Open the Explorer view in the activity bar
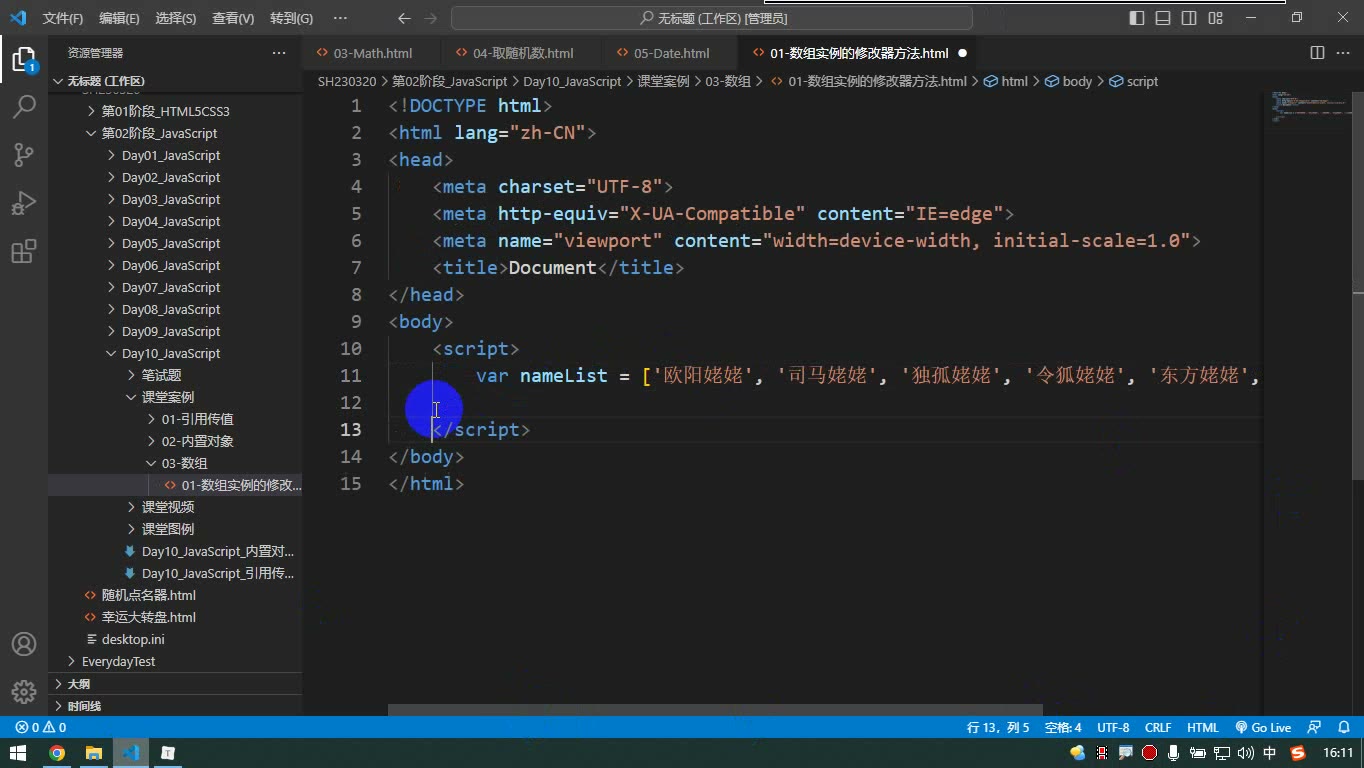 23,59
